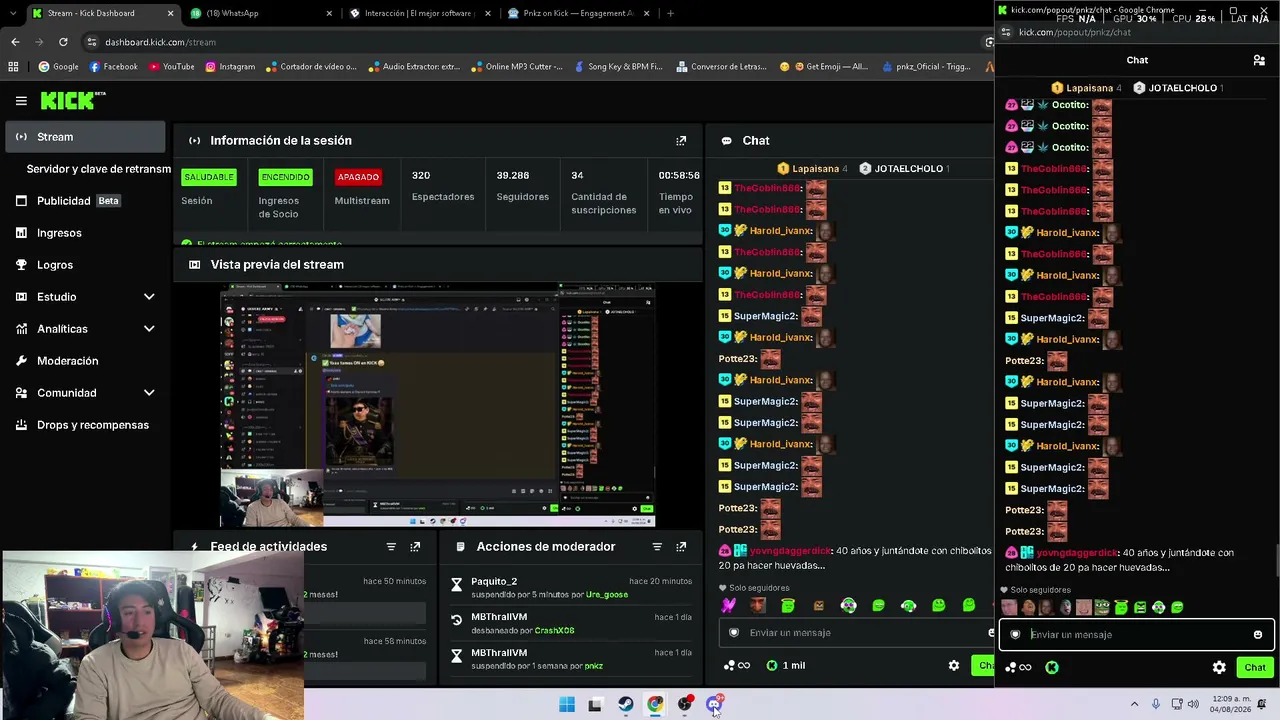Click the Lapaisana gift leader in popout chat
Screen dimensions: 1280x720
pyautogui.click(x=1087, y=88)
